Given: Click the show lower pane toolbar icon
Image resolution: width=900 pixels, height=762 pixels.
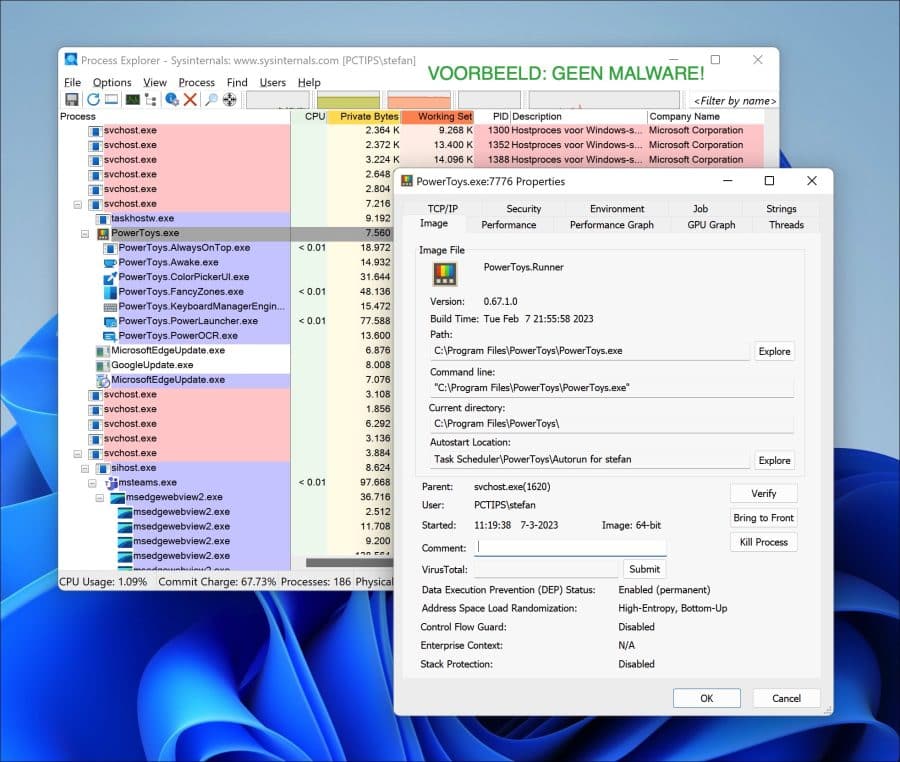Looking at the screenshot, I should click(x=112, y=99).
